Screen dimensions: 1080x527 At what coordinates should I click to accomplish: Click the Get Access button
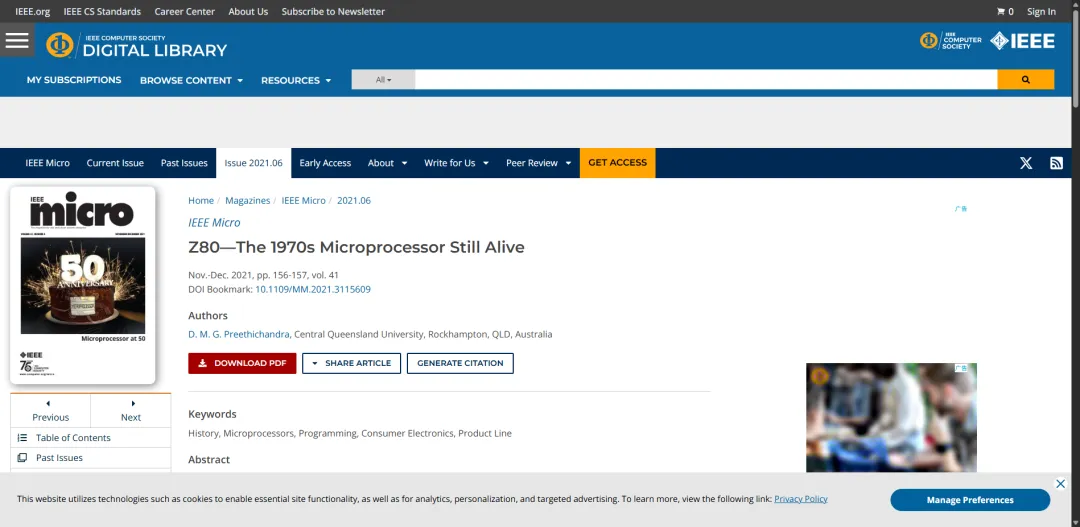click(617, 163)
